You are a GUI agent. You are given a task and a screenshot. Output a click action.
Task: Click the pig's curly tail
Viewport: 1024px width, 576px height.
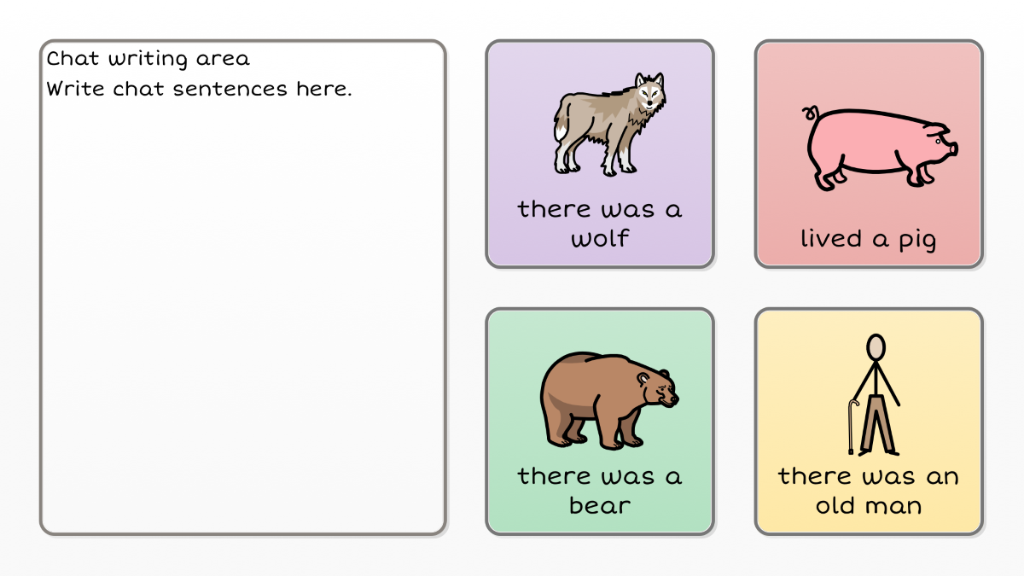[810, 113]
